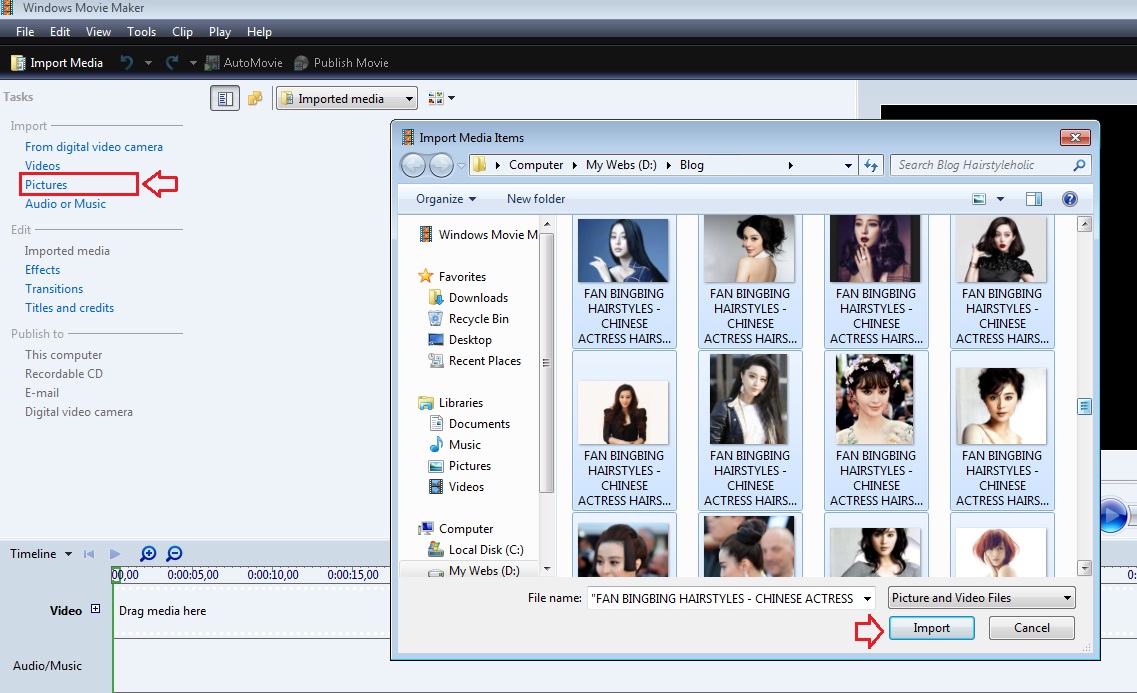
Task: Click From digital video camera link
Action: click(x=94, y=147)
